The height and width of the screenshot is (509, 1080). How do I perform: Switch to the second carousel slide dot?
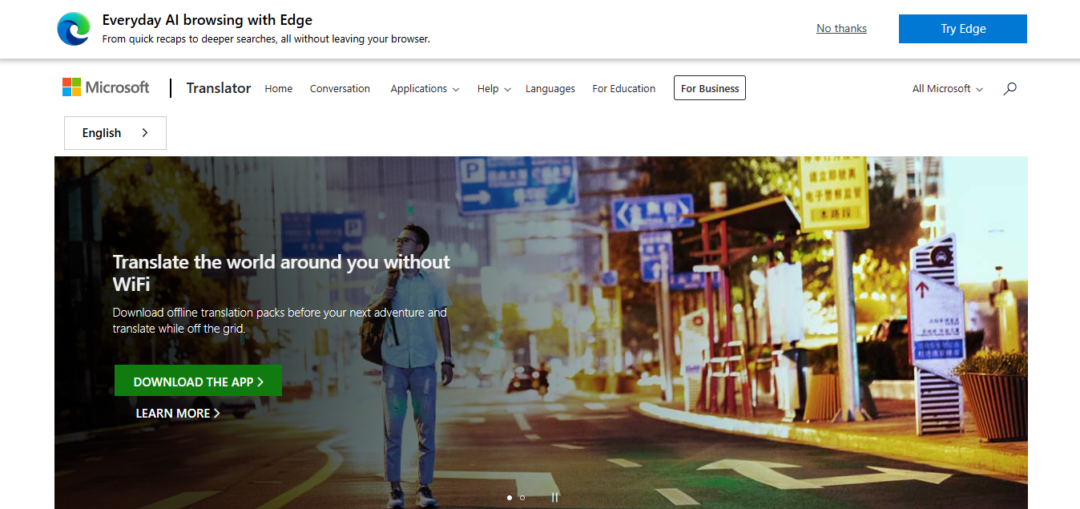tap(522, 497)
